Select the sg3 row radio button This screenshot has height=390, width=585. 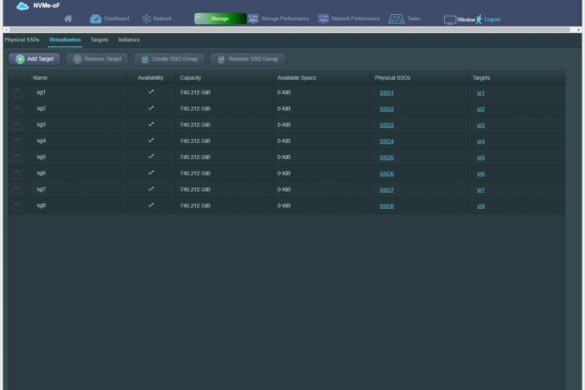click(17, 125)
